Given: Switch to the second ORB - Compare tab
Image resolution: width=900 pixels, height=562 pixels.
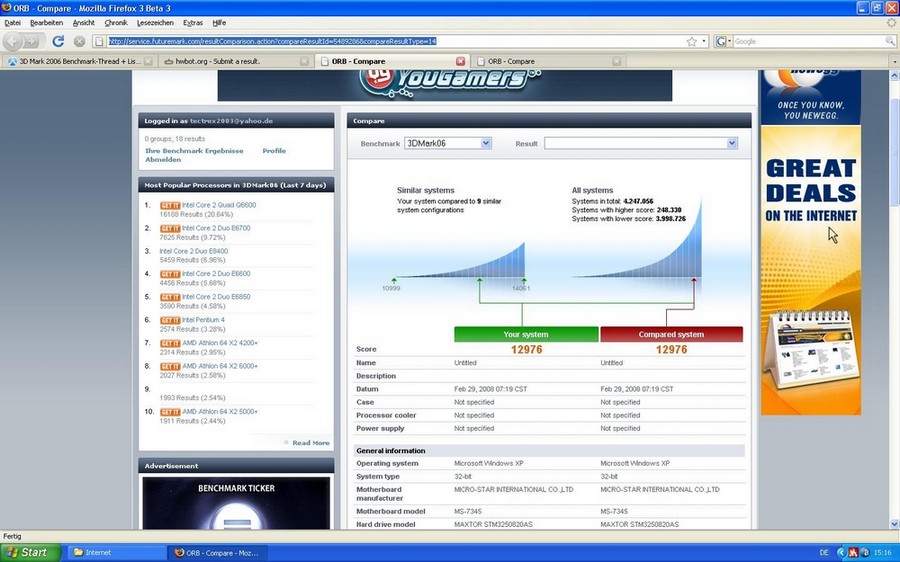Looking at the screenshot, I should [x=548, y=61].
